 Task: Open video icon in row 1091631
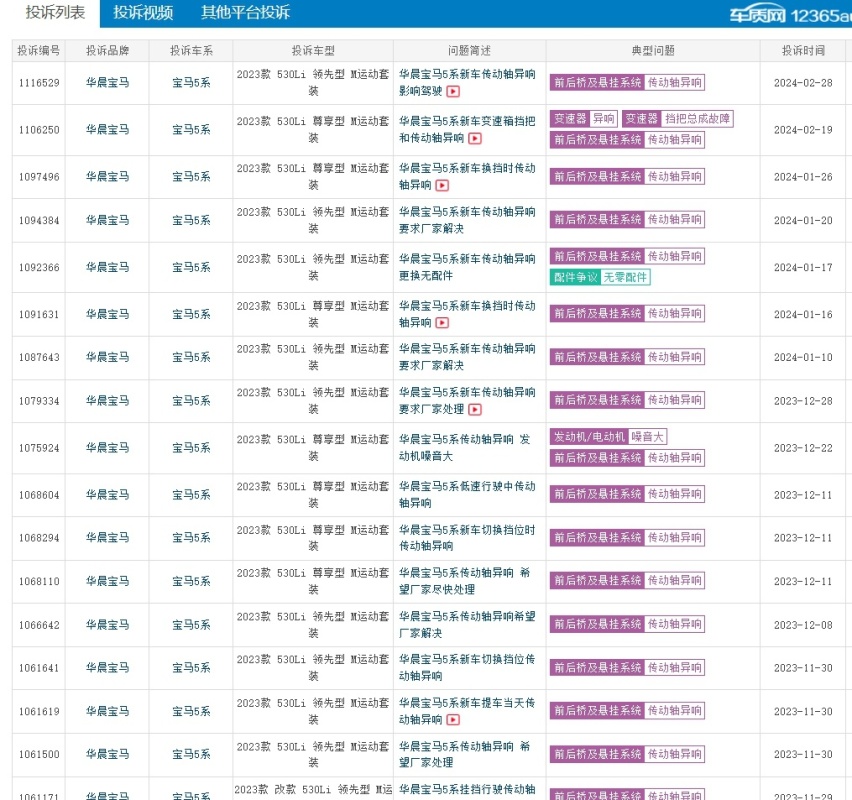click(442, 323)
